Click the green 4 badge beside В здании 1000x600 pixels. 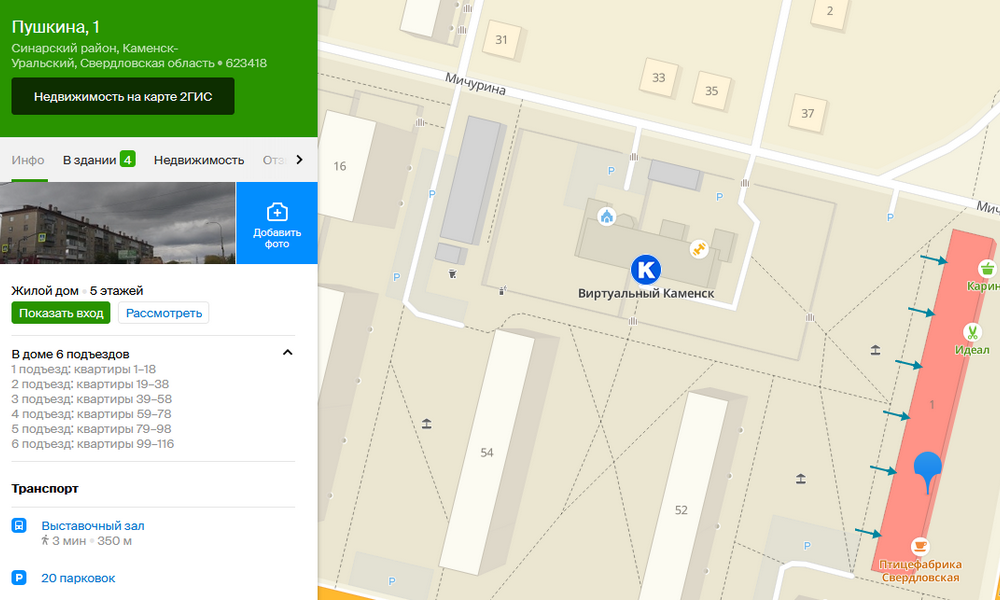click(x=128, y=159)
